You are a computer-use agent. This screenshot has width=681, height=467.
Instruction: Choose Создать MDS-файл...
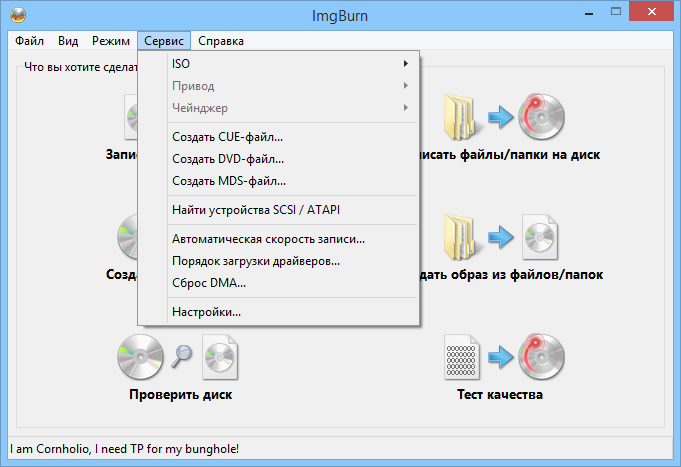coord(278,181)
